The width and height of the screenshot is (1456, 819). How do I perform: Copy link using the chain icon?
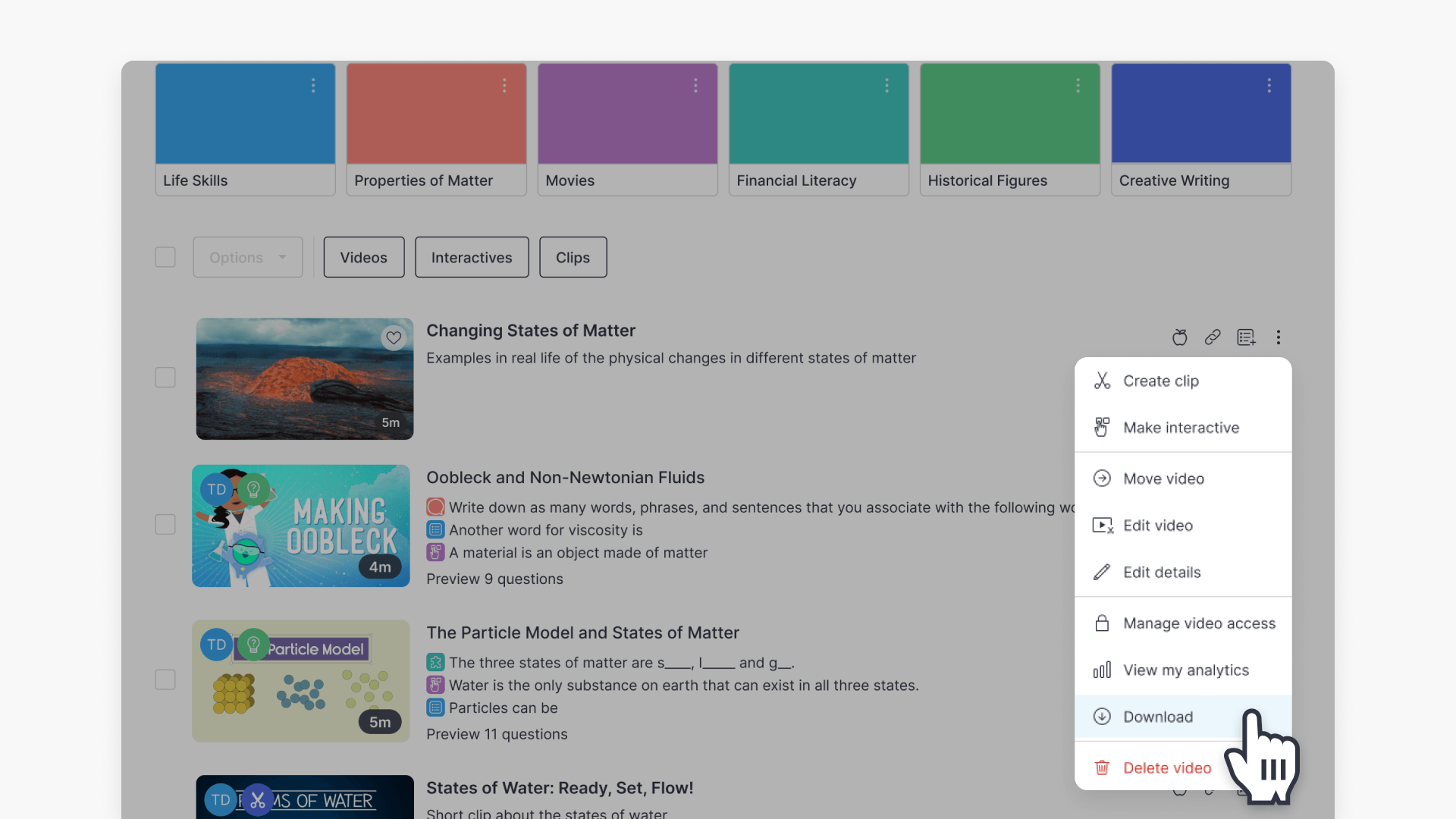point(1213,337)
